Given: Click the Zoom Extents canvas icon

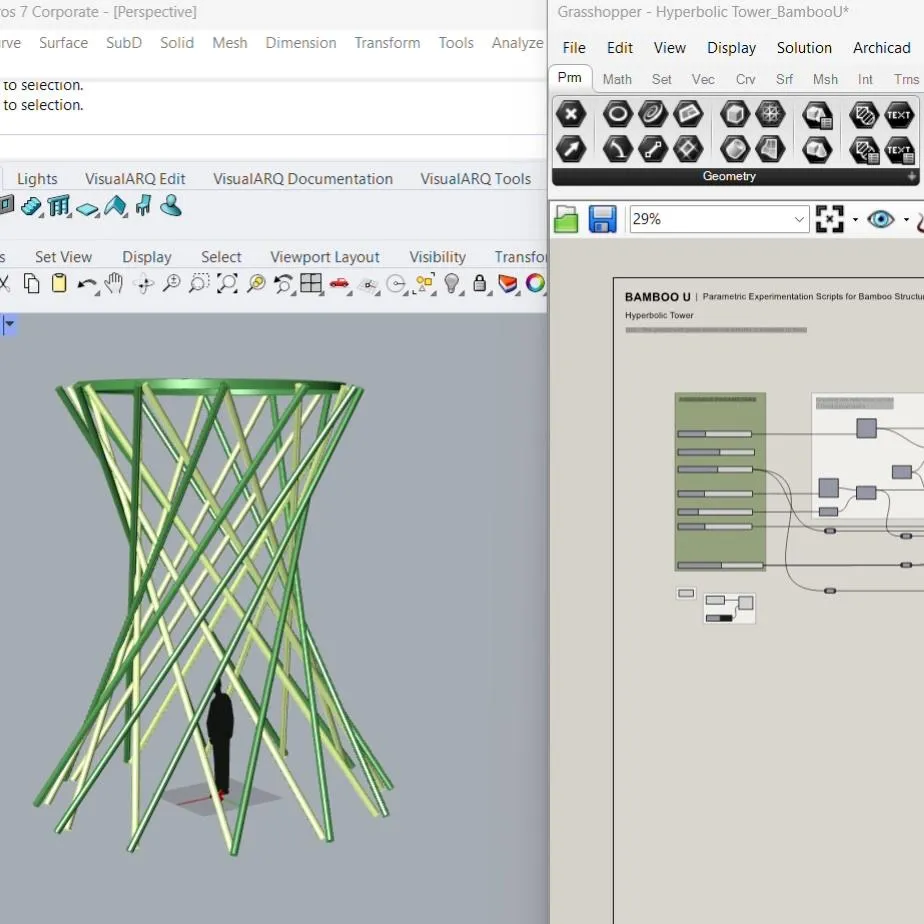Looking at the screenshot, I should (x=829, y=219).
